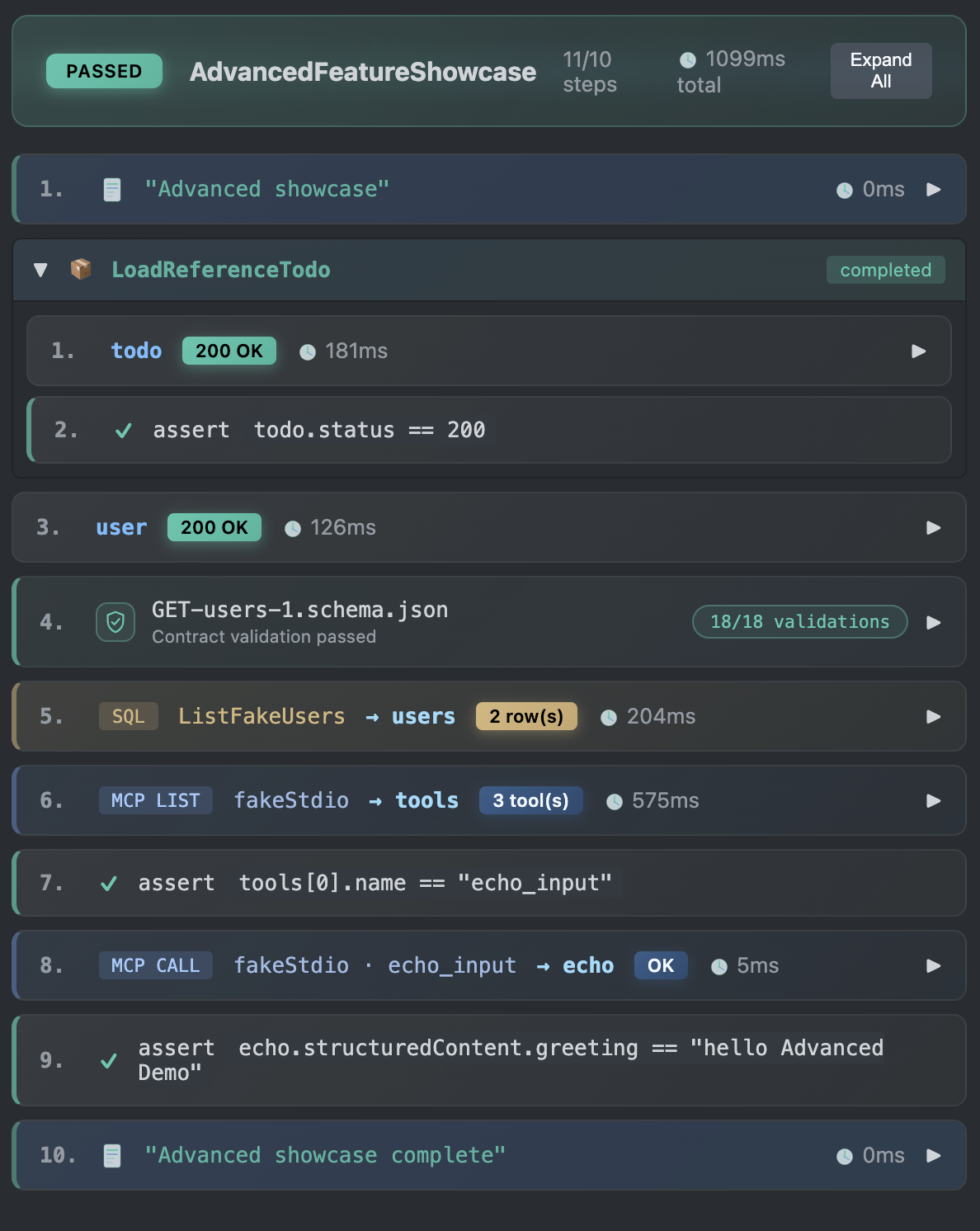Screen dimensions: 980x1231
Task: Click the completed status badge
Action: pos(886,270)
